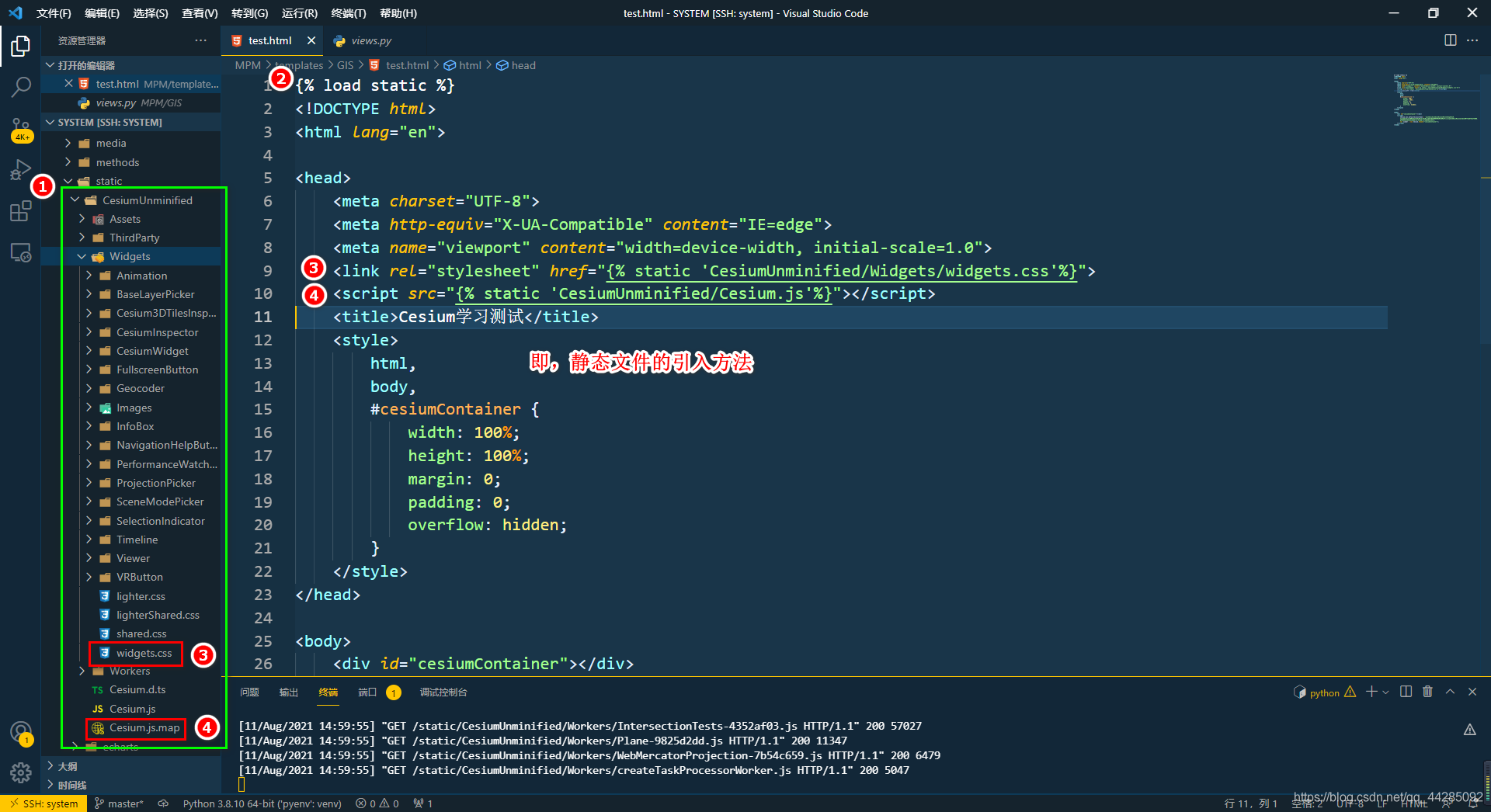Collapse the 打开的编辑器 section
Screen dimensions: 1491x812
click(132, 65)
